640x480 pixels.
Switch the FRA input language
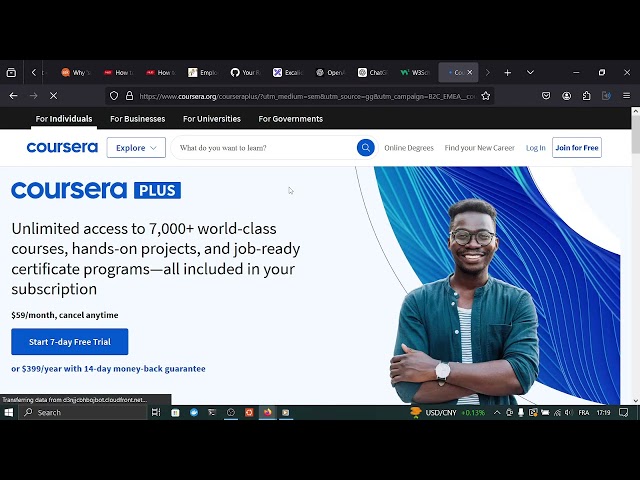click(x=584, y=413)
